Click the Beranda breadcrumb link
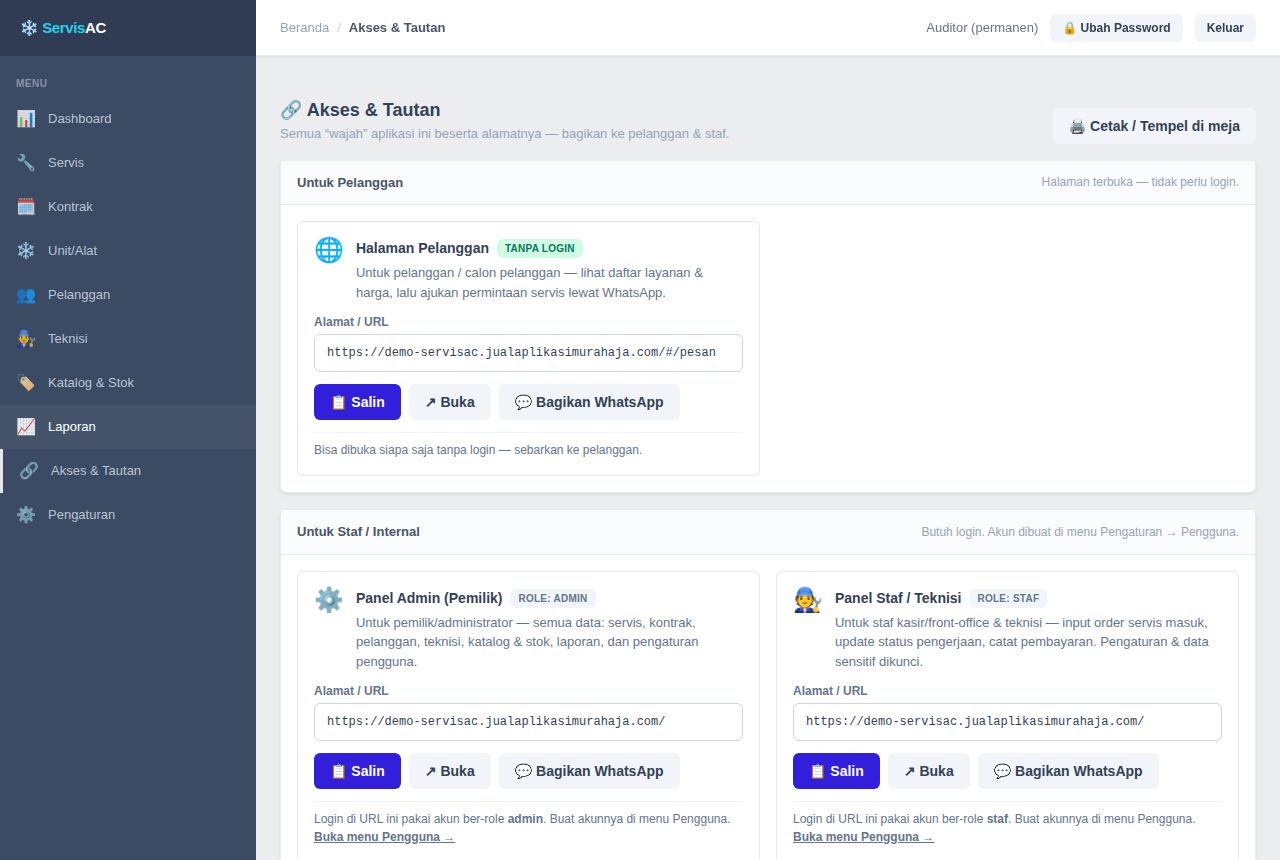Image resolution: width=1280 pixels, height=860 pixels. tap(304, 28)
